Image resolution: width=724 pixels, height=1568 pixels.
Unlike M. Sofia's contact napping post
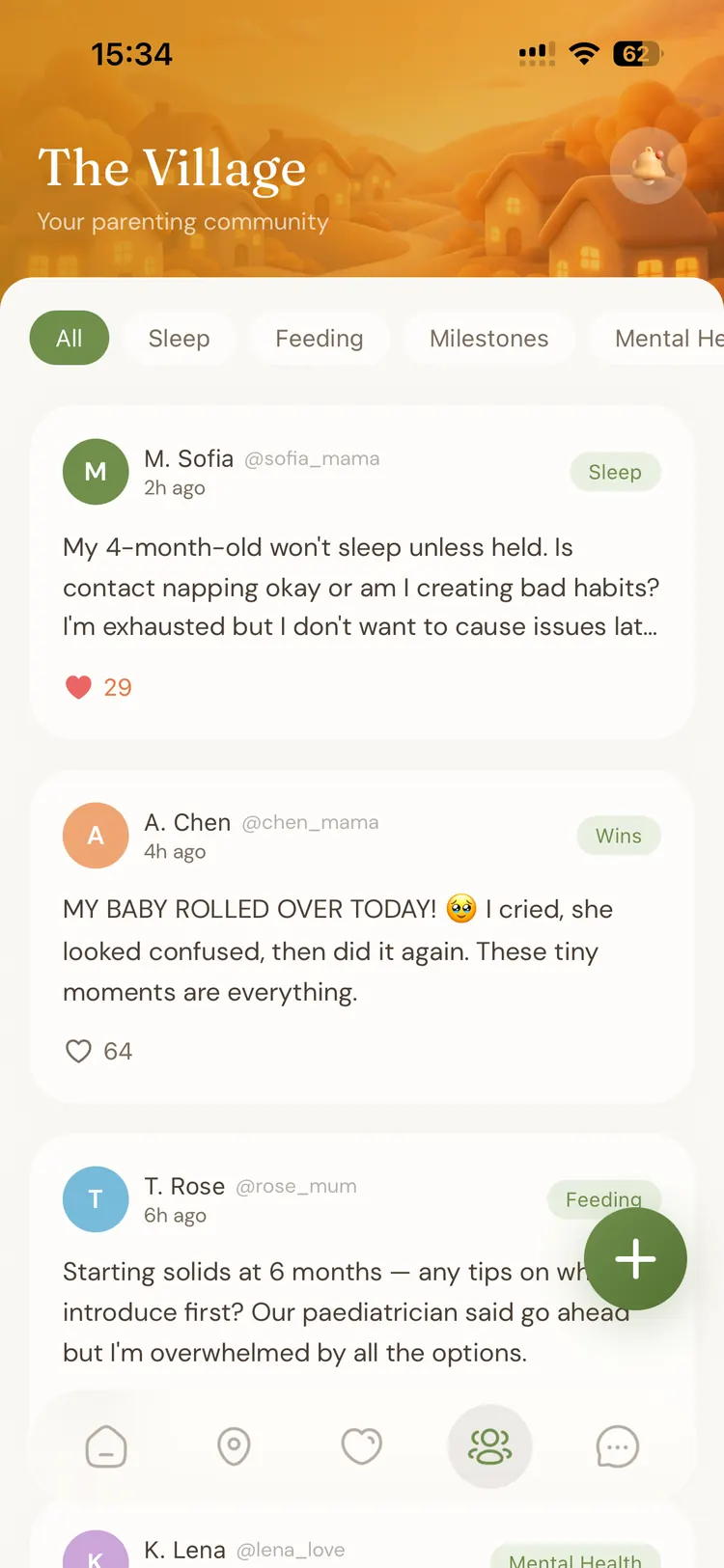pyautogui.click(x=78, y=687)
